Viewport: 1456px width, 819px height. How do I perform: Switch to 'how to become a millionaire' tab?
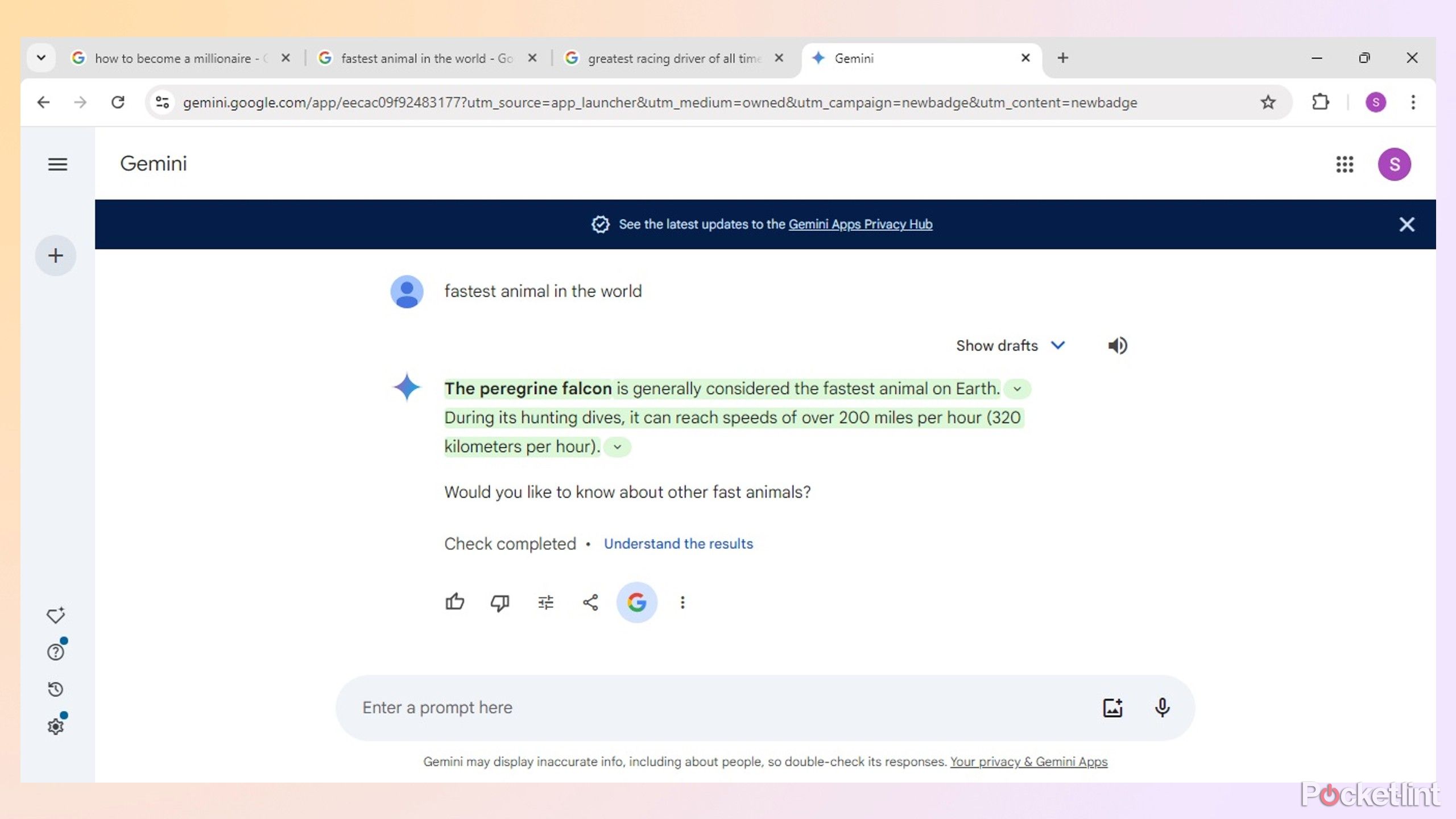(x=181, y=58)
